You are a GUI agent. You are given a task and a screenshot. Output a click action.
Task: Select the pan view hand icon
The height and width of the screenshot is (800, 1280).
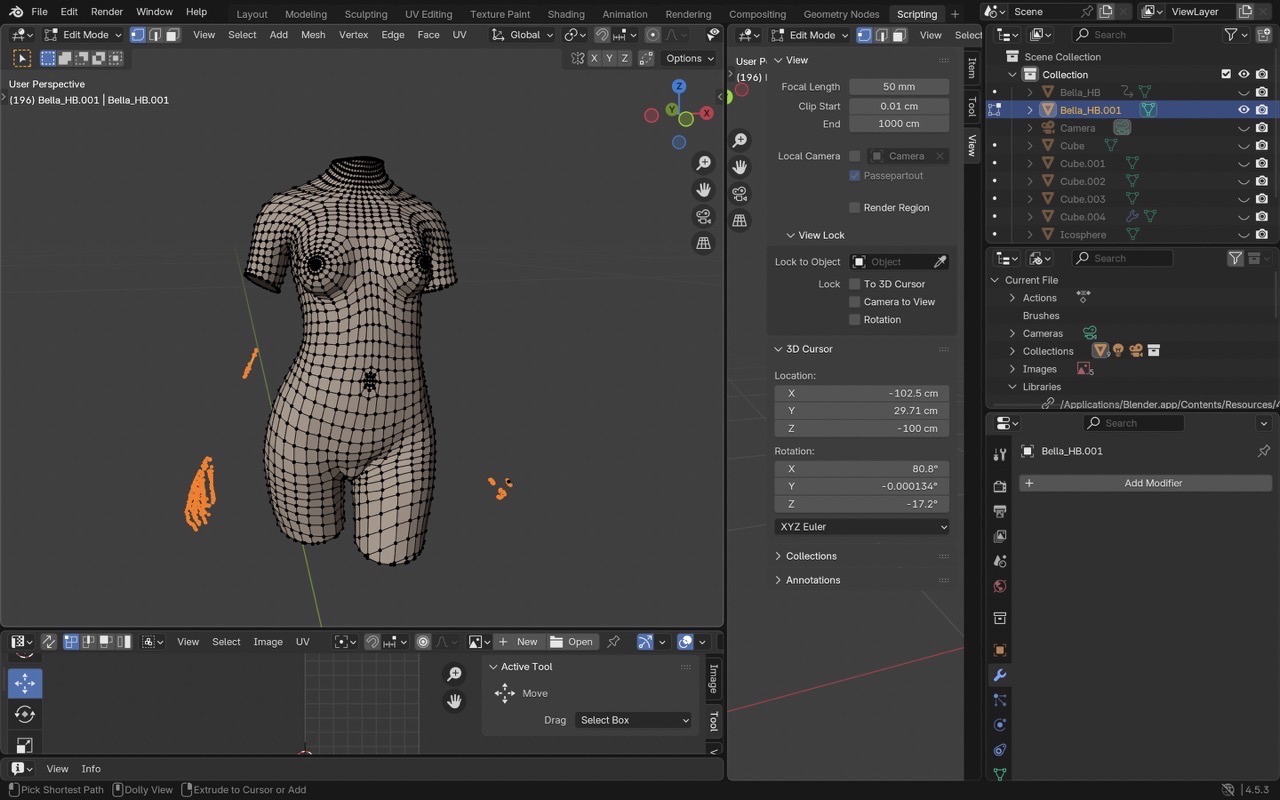(704, 190)
